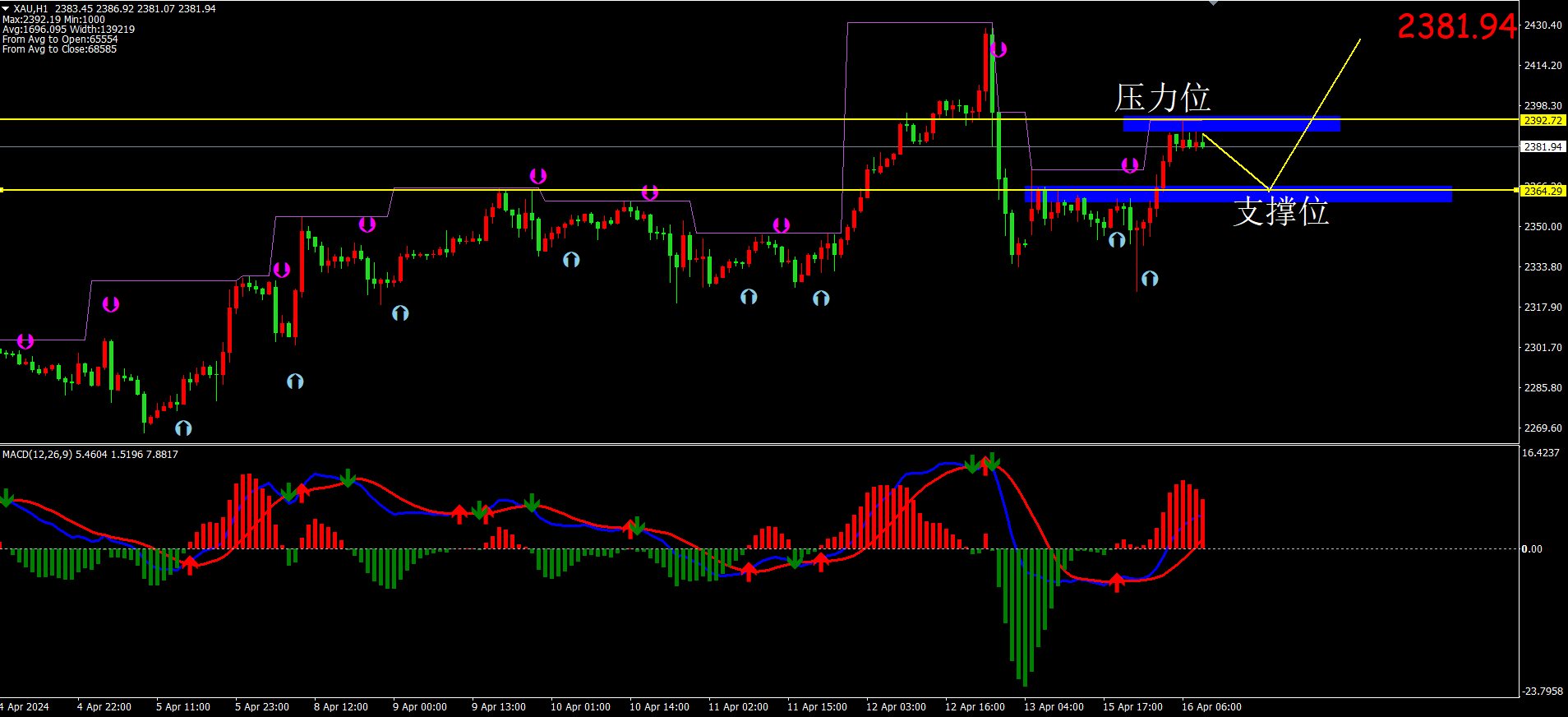Select leftmost magenta down arrow on price chart
Viewport: 1568px width, 717px height.
pyautogui.click(x=25, y=341)
